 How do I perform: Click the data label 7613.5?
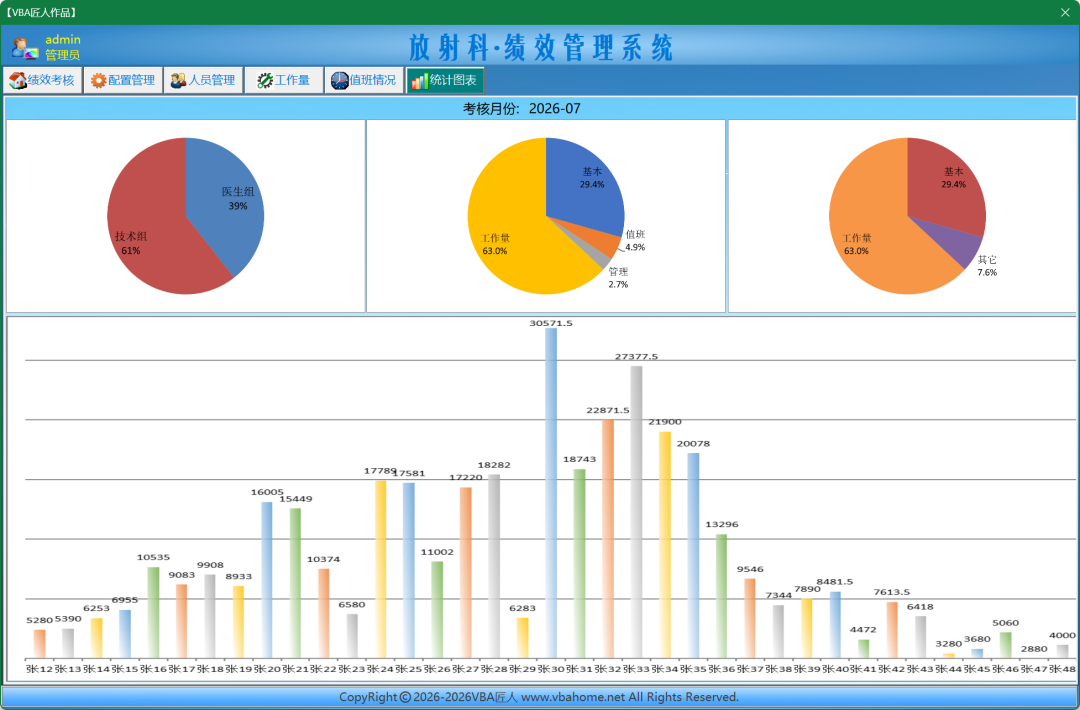pos(892,592)
